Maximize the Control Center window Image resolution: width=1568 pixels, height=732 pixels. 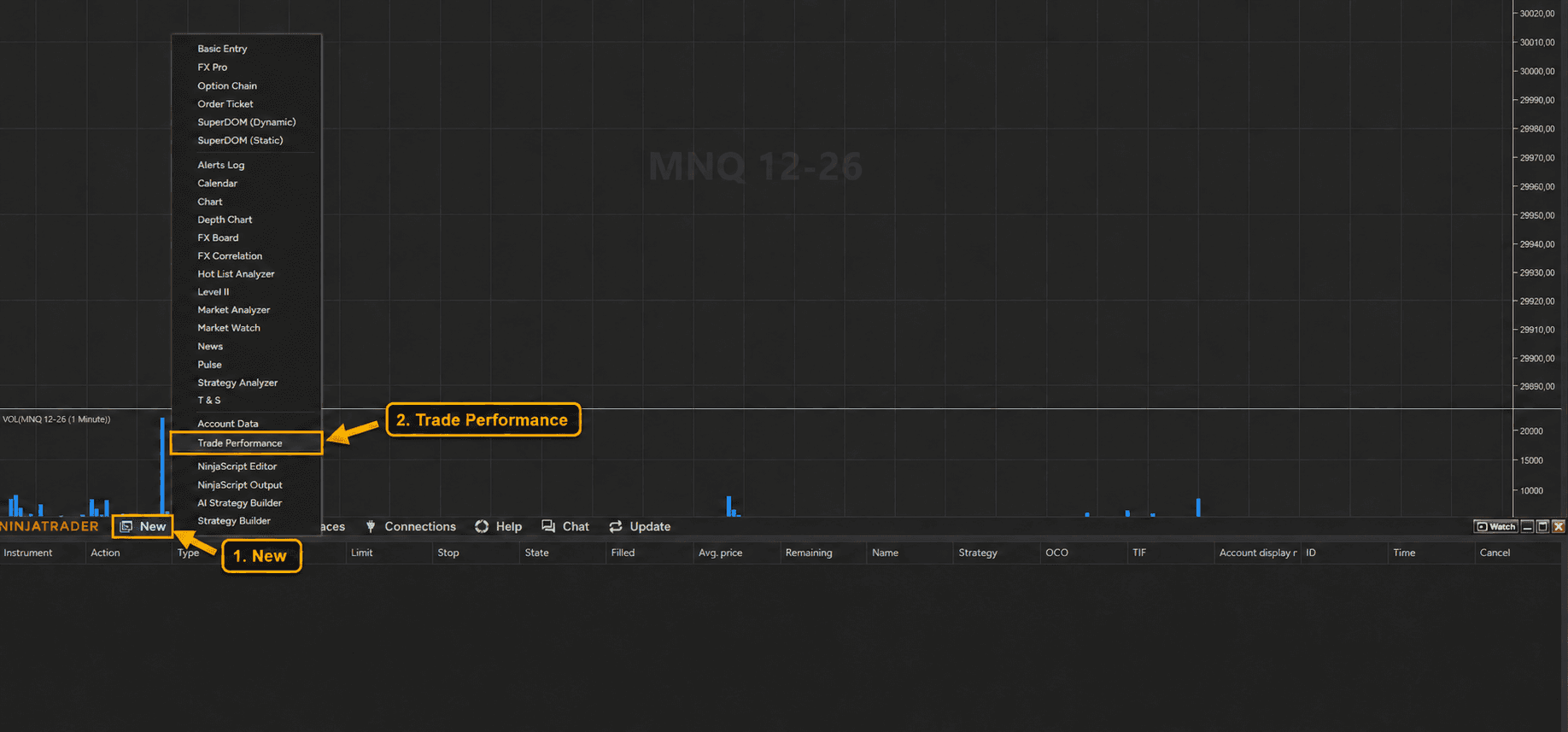[1542, 526]
